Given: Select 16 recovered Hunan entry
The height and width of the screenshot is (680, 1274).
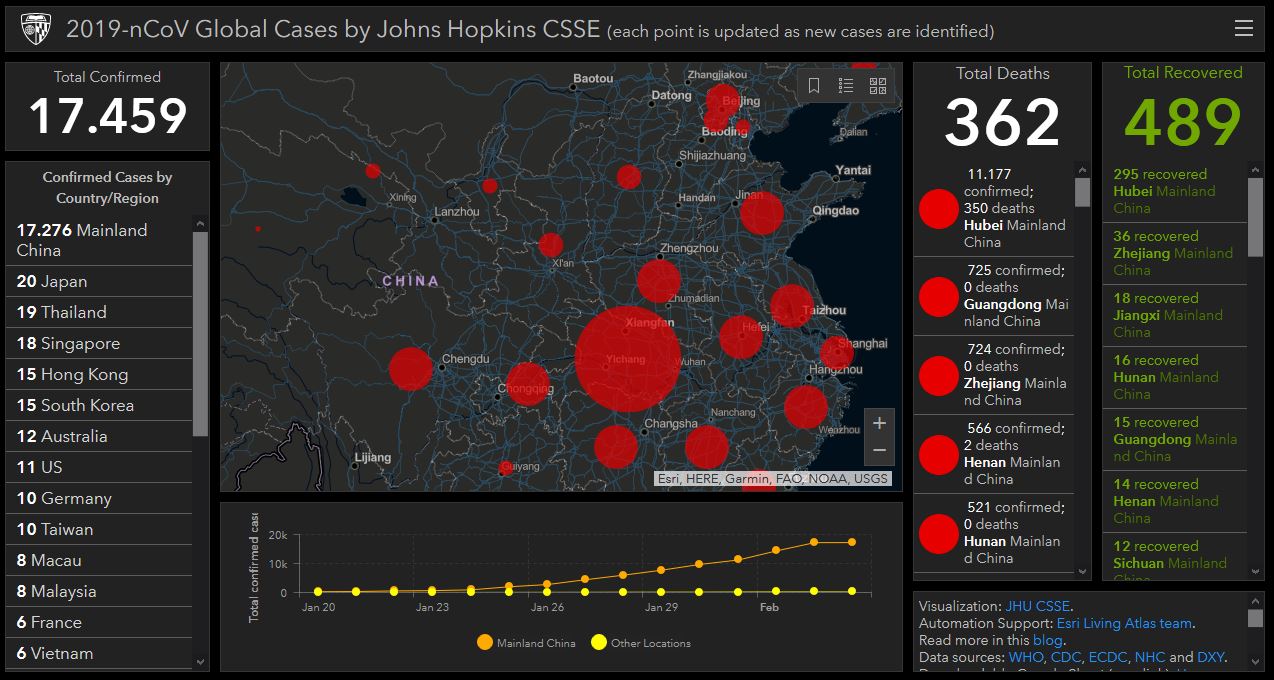Looking at the screenshot, I should pyautogui.click(x=1177, y=377).
